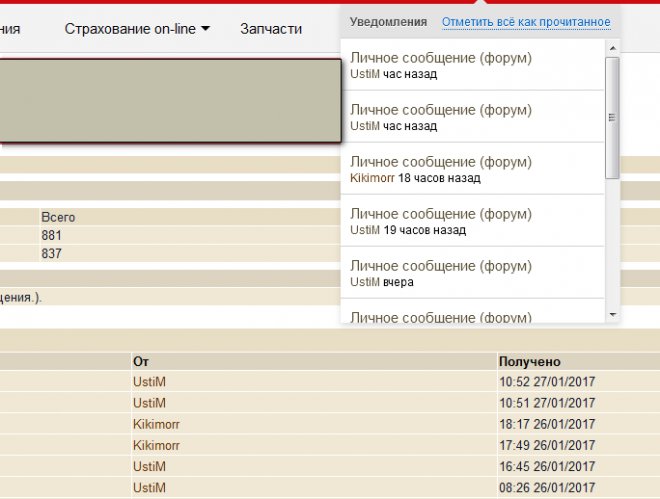The image size is (660, 499).
Task: Click the "Запчасти" menu item
Action: [x=270, y=29]
